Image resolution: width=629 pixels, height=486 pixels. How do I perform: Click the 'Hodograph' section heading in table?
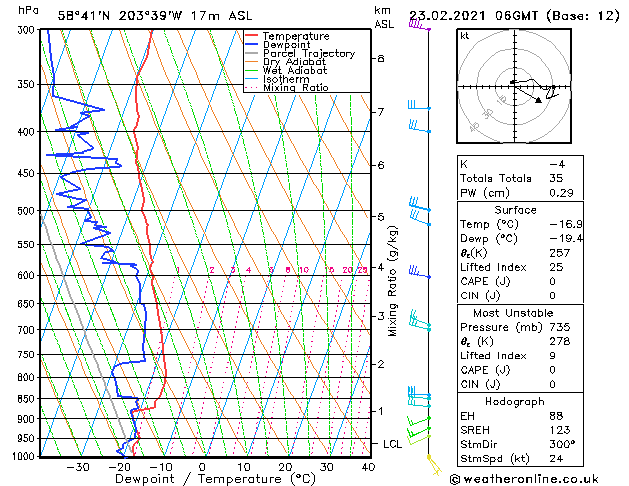pyautogui.click(x=515, y=402)
